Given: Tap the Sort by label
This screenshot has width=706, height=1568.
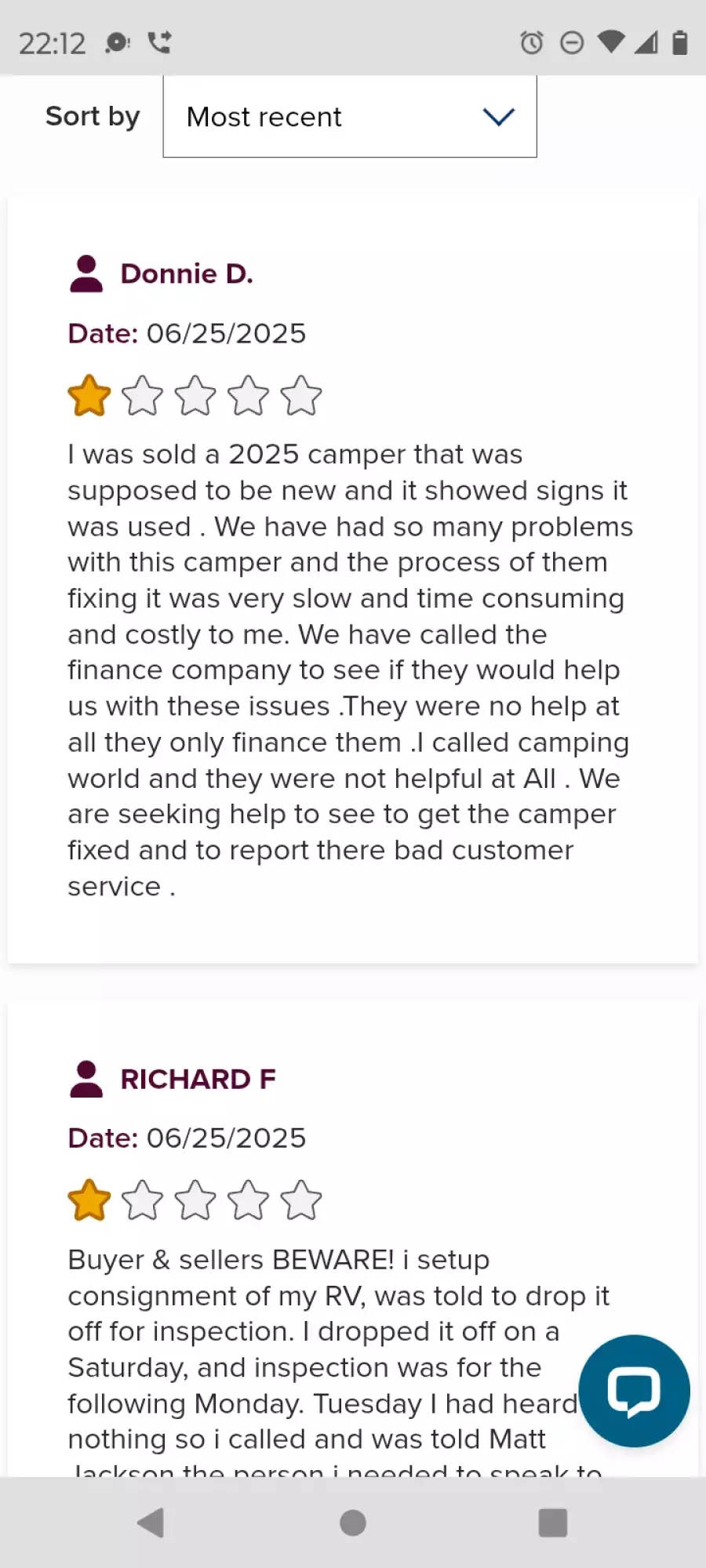Looking at the screenshot, I should click(93, 116).
